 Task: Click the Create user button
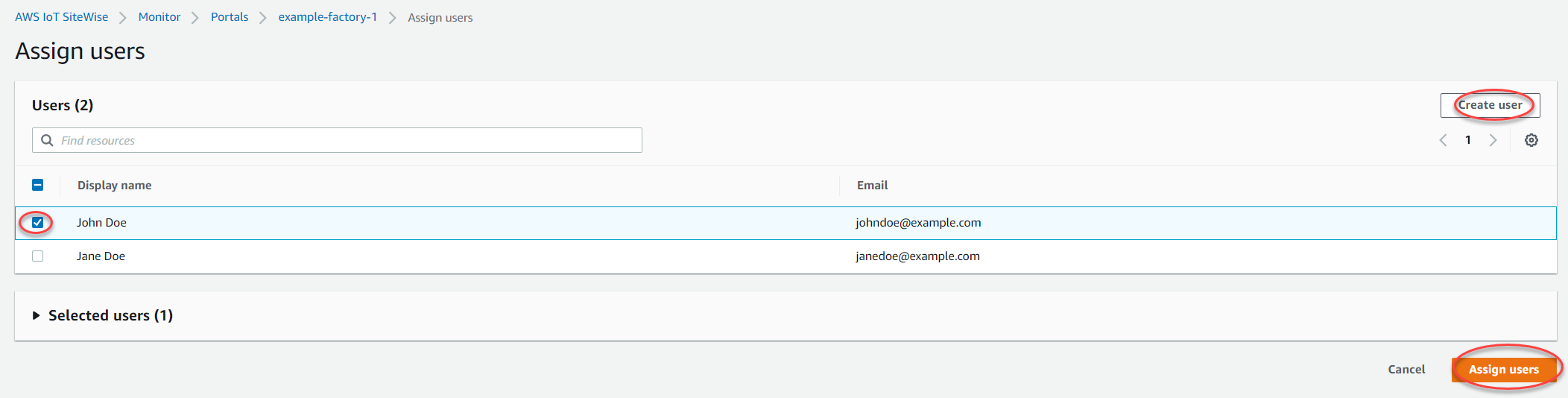(x=1489, y=105)
